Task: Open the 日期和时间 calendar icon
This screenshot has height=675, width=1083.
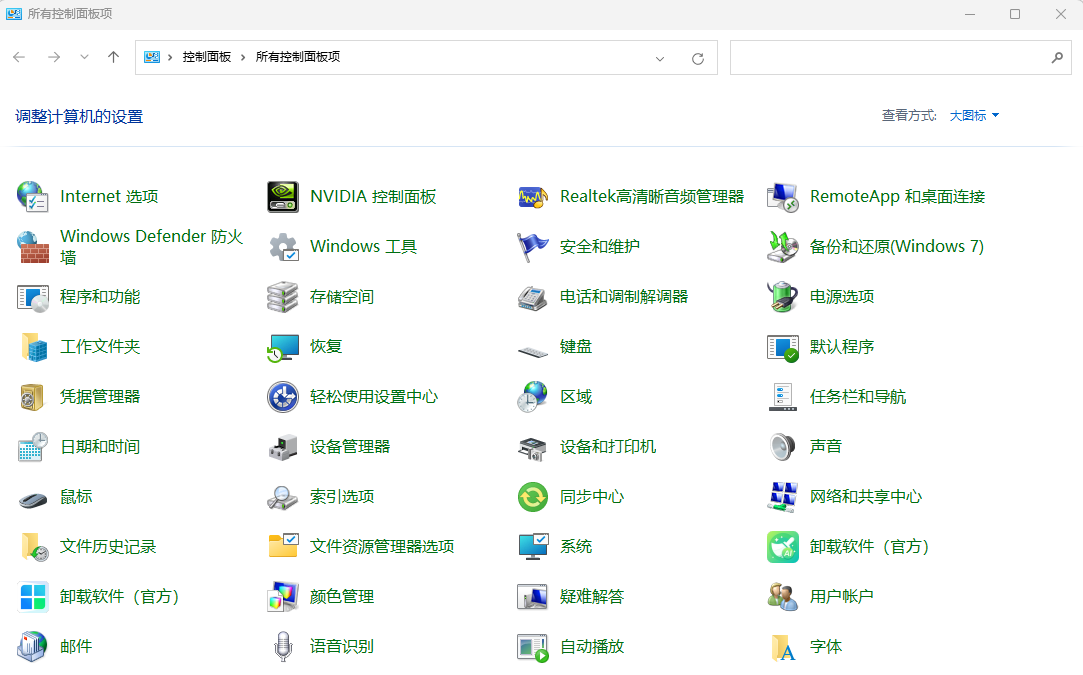Action: [32, 447]
